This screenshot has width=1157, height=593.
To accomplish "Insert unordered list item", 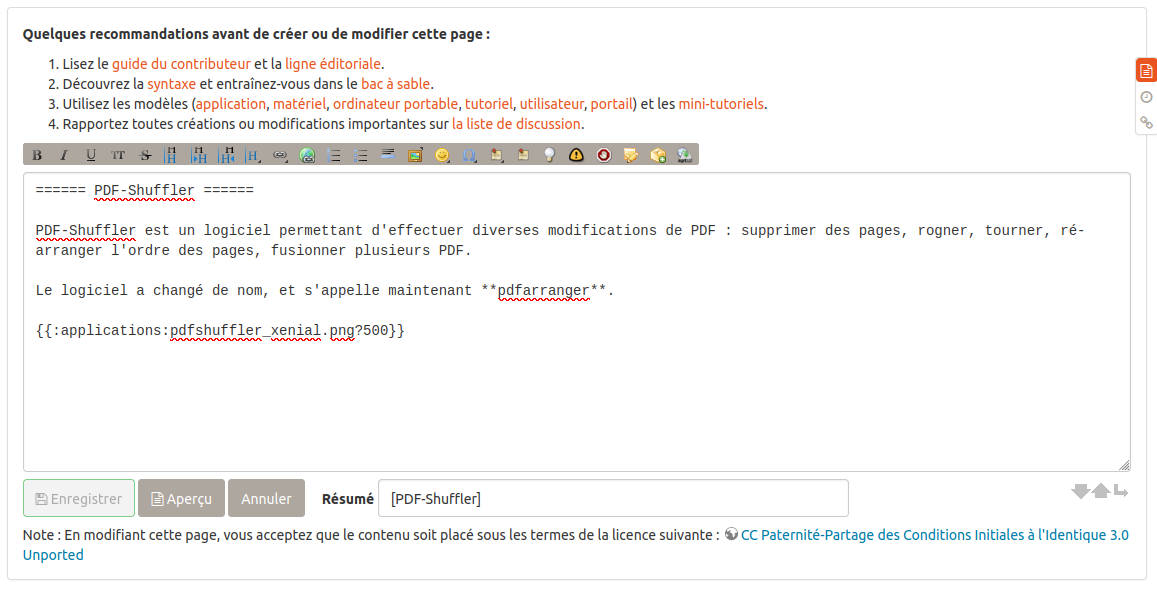I will pos(362,155).
